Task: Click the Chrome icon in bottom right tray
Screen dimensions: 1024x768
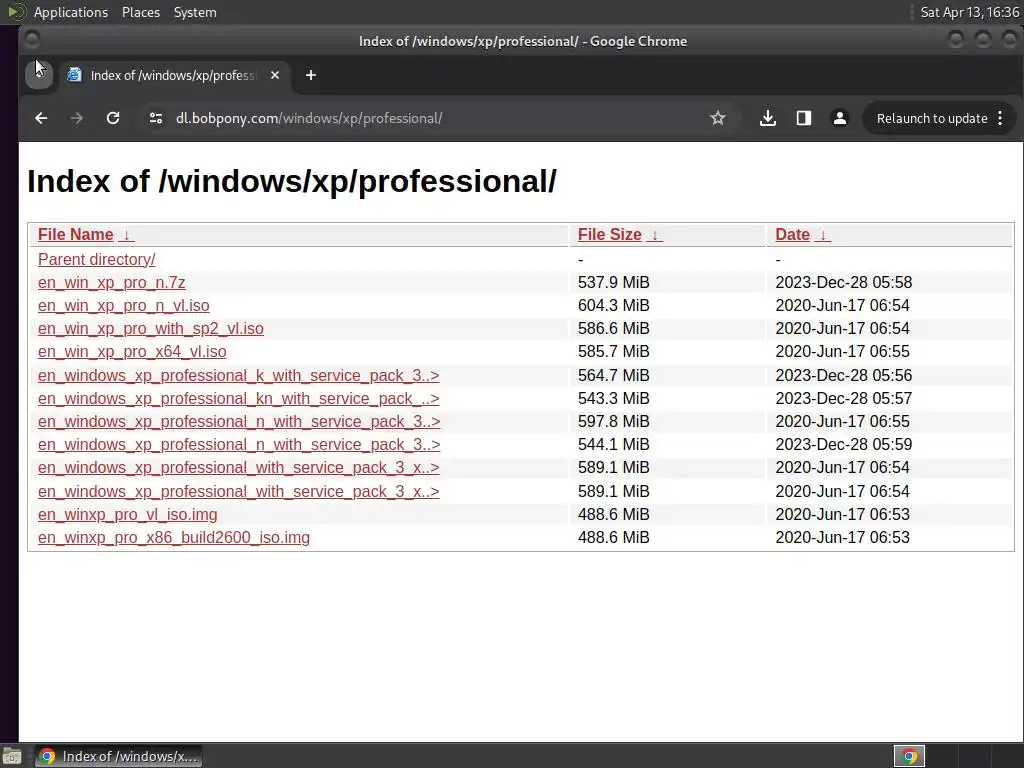Action: point(909,756)
